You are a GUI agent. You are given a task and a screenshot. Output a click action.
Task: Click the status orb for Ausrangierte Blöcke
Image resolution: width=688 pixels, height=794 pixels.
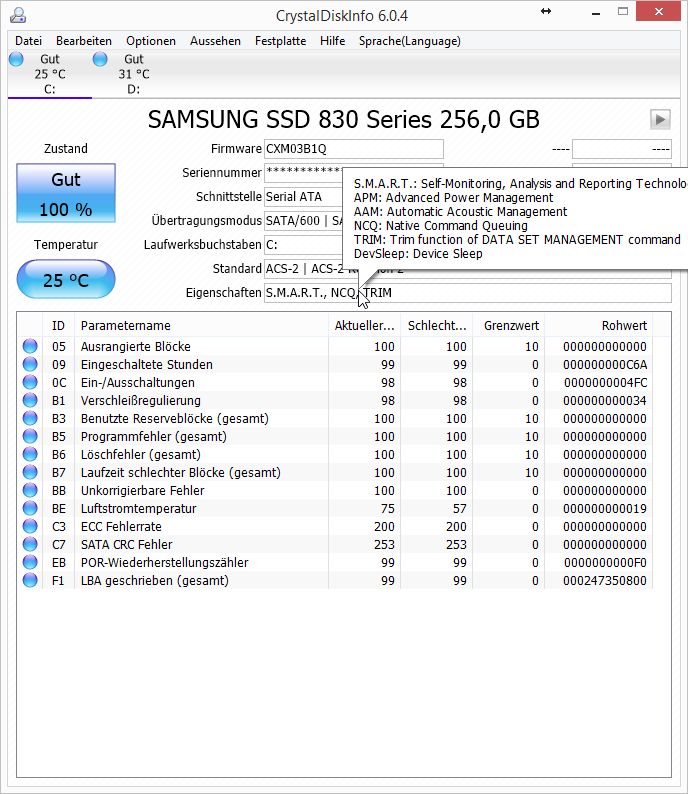point(30,346)
